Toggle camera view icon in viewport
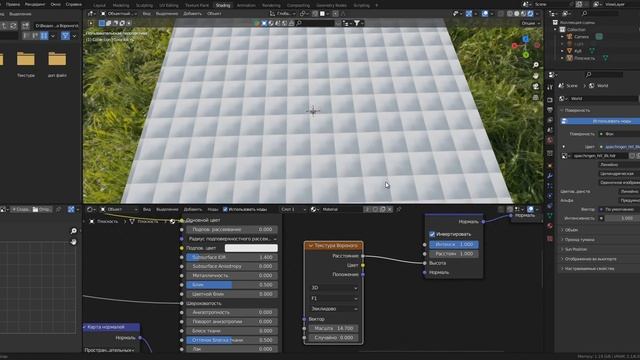 [x=536, y=87]
